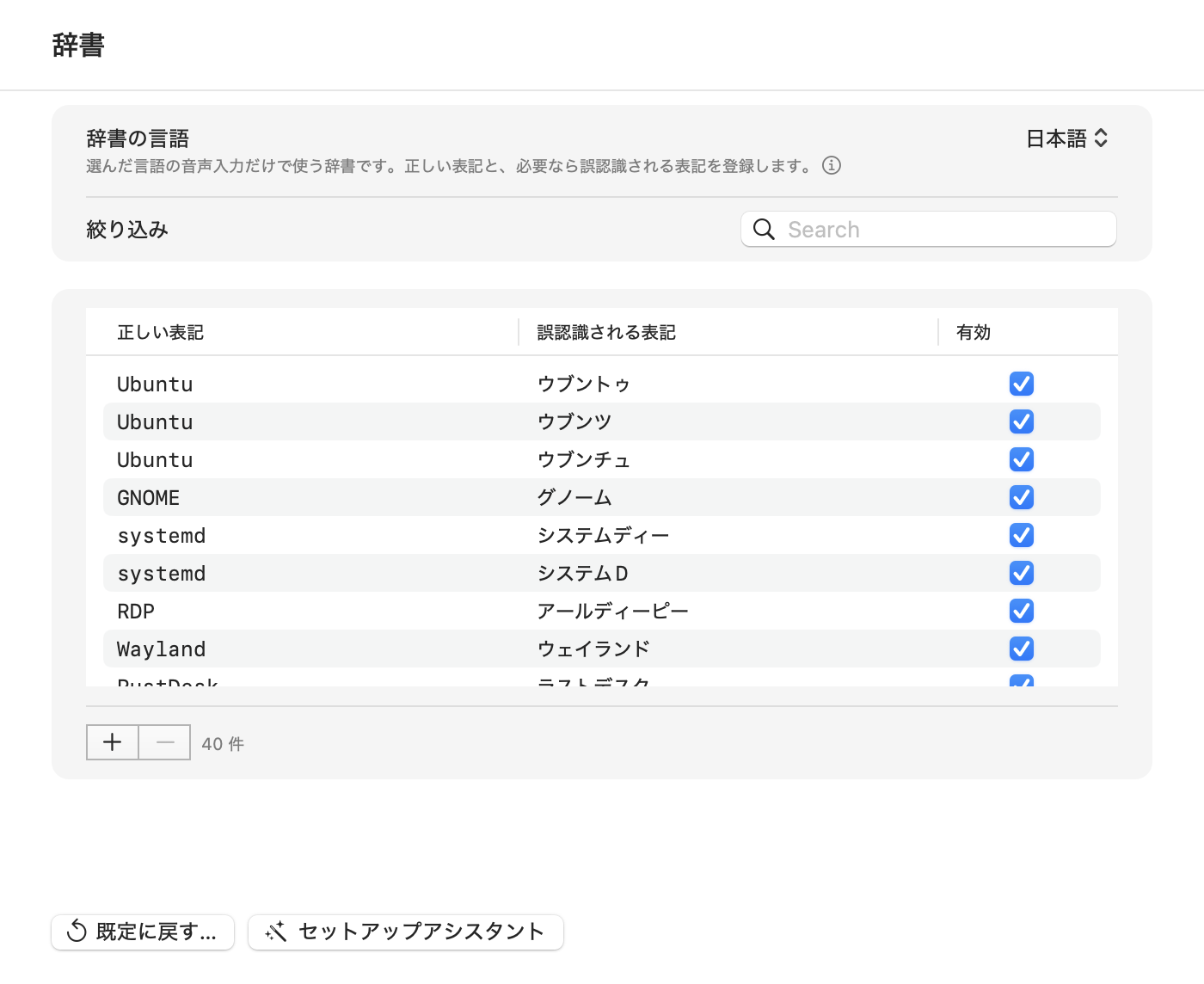This screenshot has height=984, width=1204.
Task: Click the グノーム misrecognized text cell
Action: 574,497
